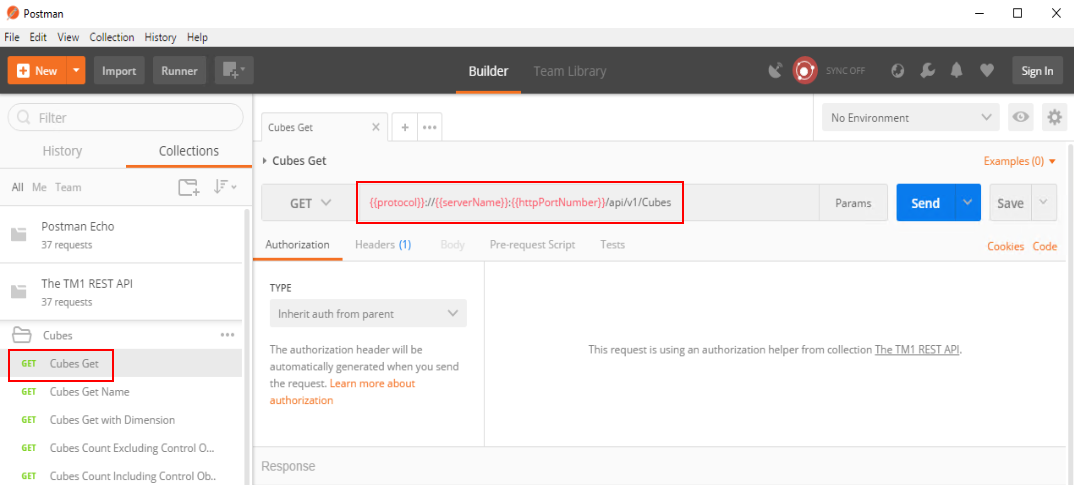This screenshot has height=485, width=1074.
Task: Show notifications with the bell icon
Action: 957,71
